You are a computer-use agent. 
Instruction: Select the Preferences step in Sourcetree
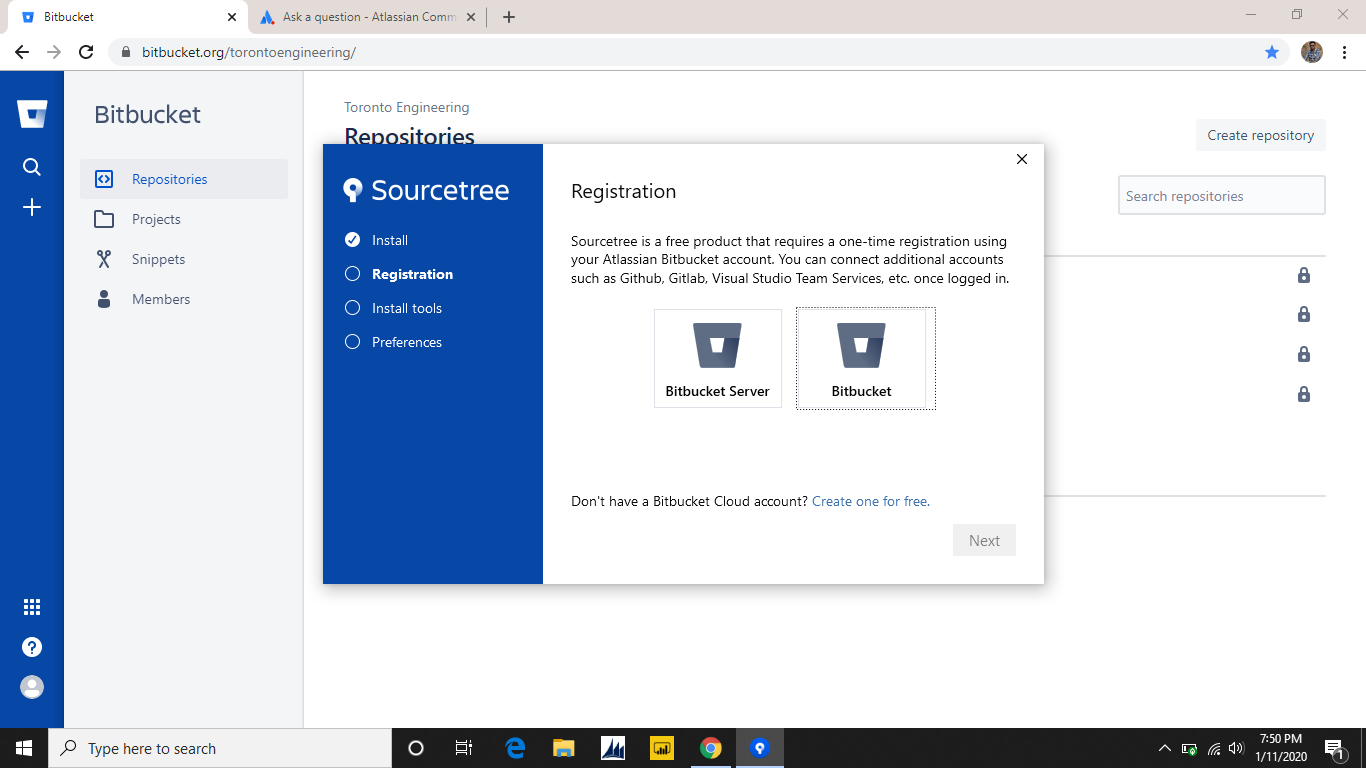coord(393,342)
